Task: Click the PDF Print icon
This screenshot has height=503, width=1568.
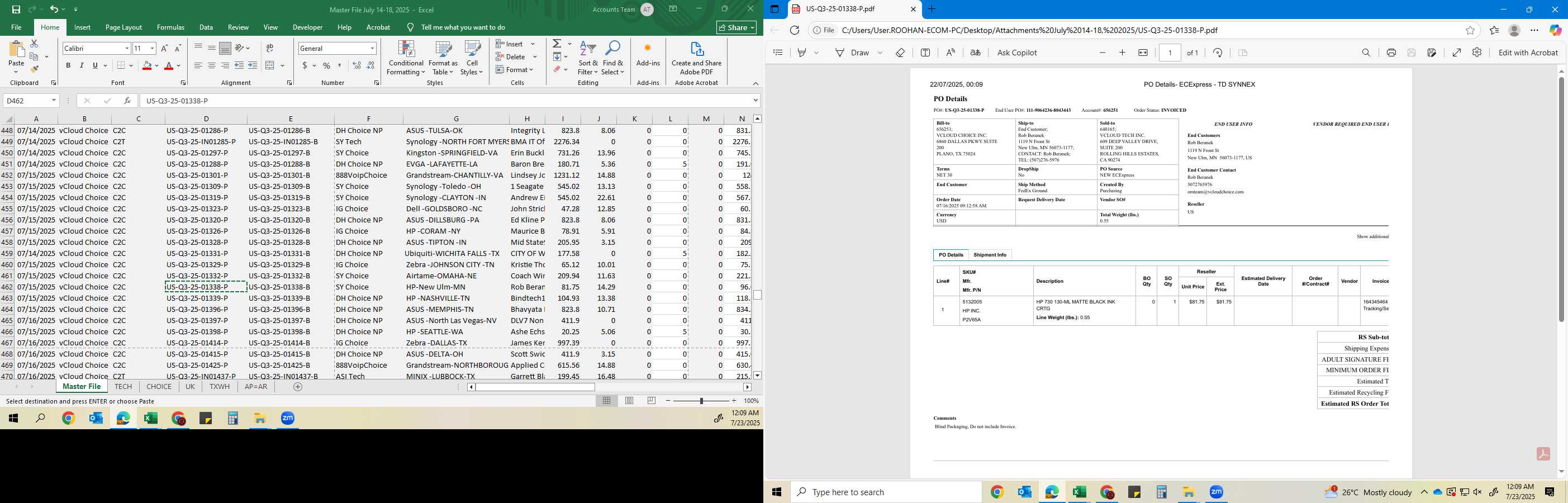Action: pyautogui.click(x=1391, y=53)
